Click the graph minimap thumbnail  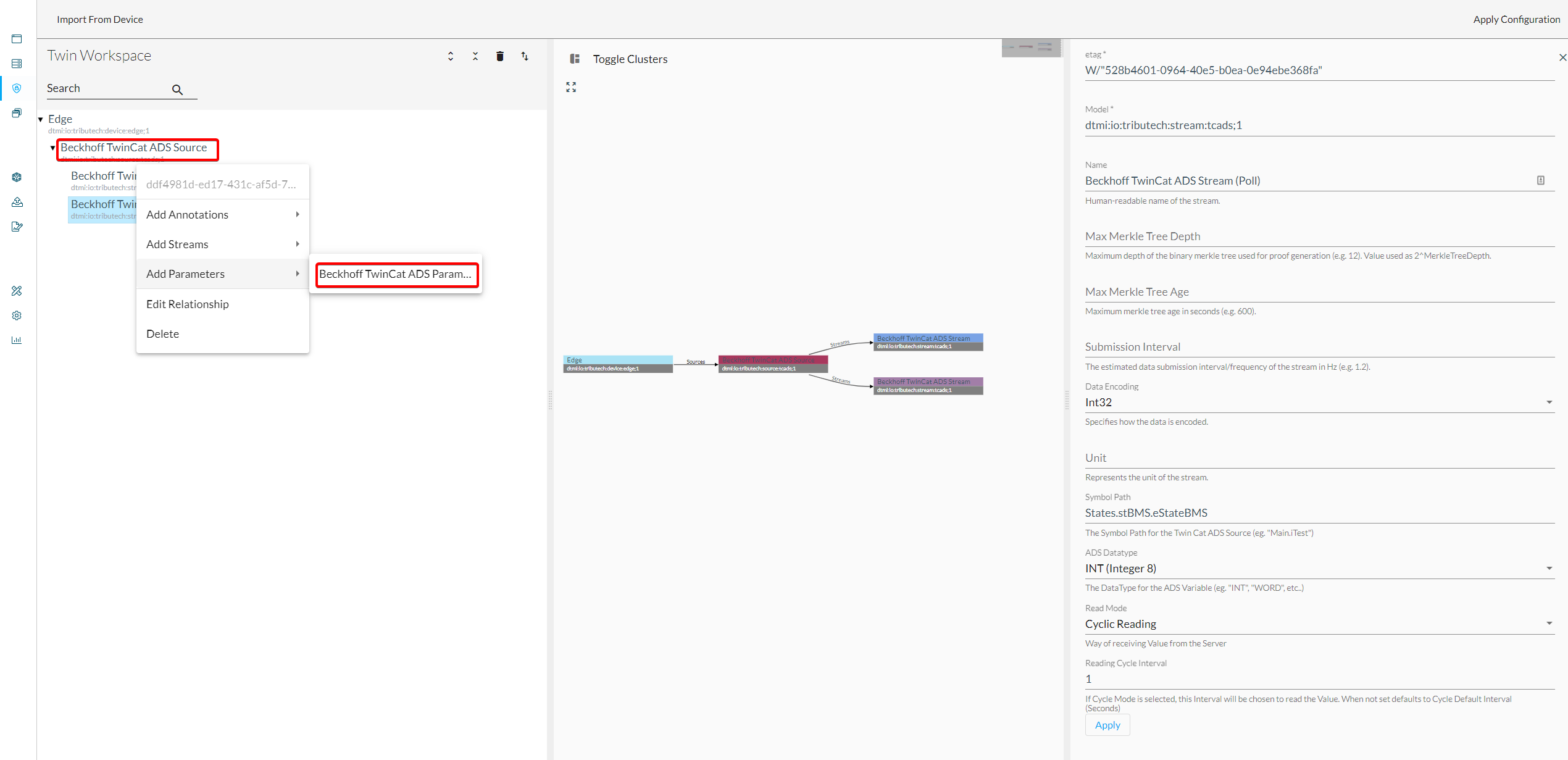coord(1031,48)
